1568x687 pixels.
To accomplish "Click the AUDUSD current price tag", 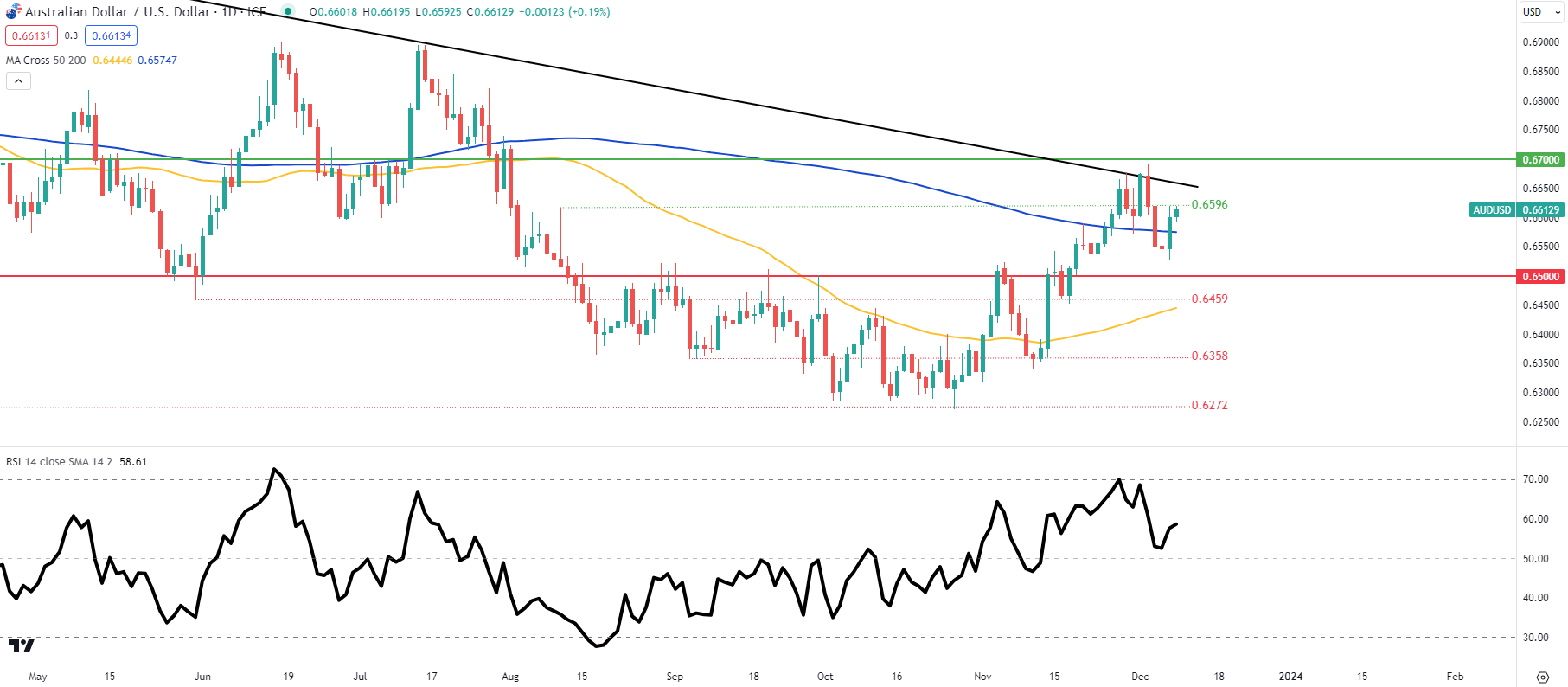I will (x=1516, y=209).
